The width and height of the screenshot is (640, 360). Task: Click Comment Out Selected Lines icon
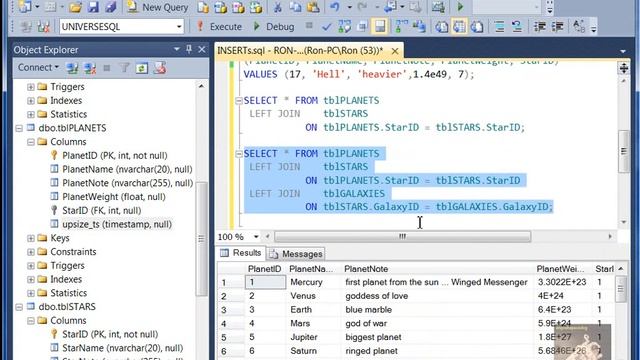point(499,27)
